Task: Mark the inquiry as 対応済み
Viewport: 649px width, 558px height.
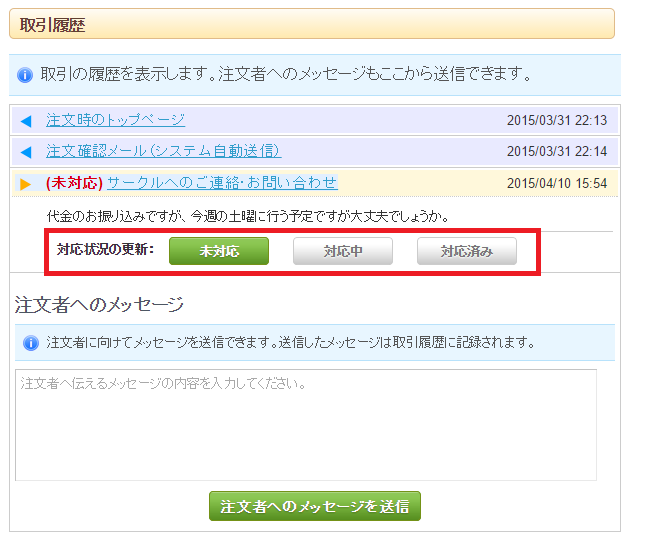Action: click(467, 251)
